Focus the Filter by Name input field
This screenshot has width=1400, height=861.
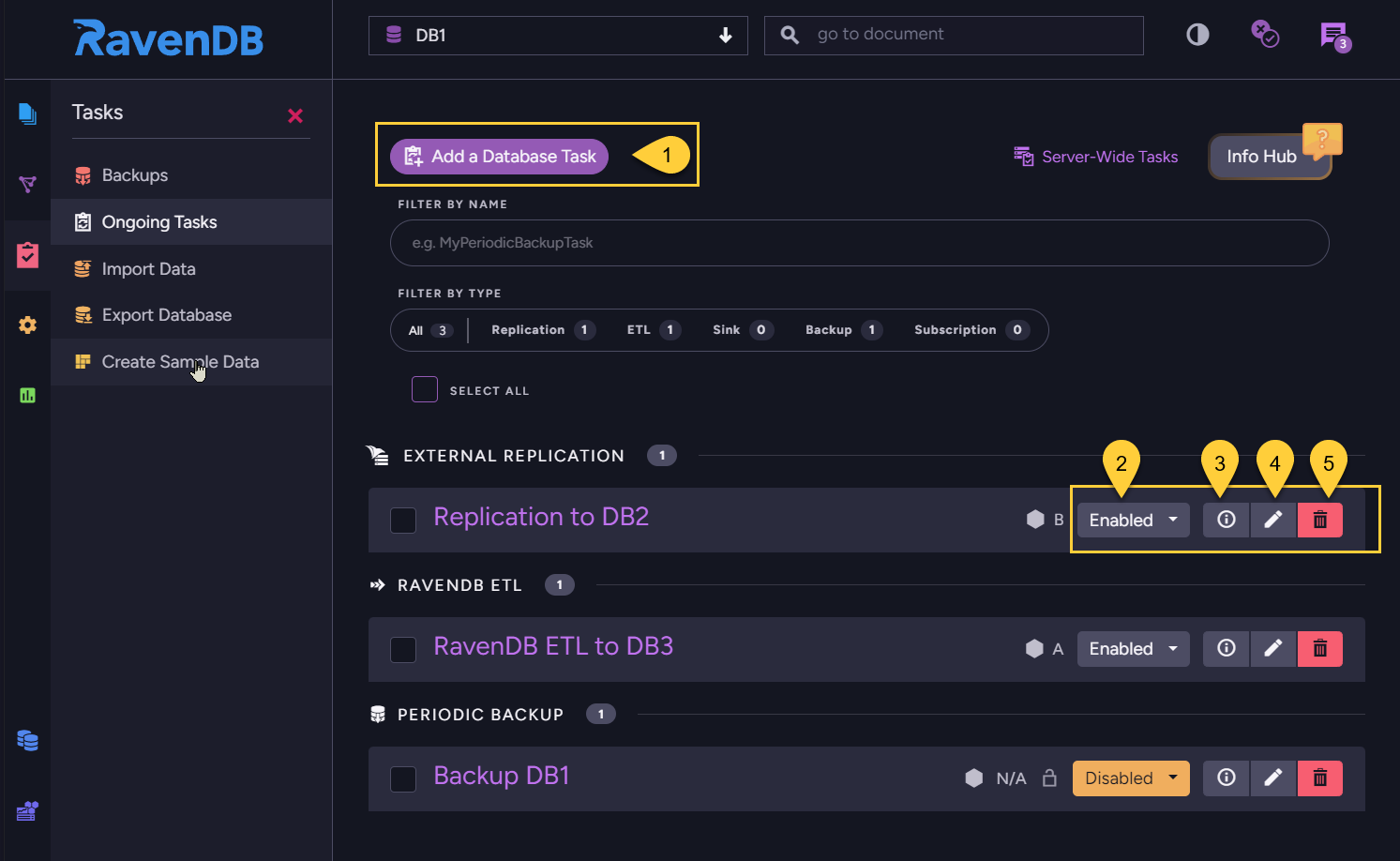[x=859, y=243]
